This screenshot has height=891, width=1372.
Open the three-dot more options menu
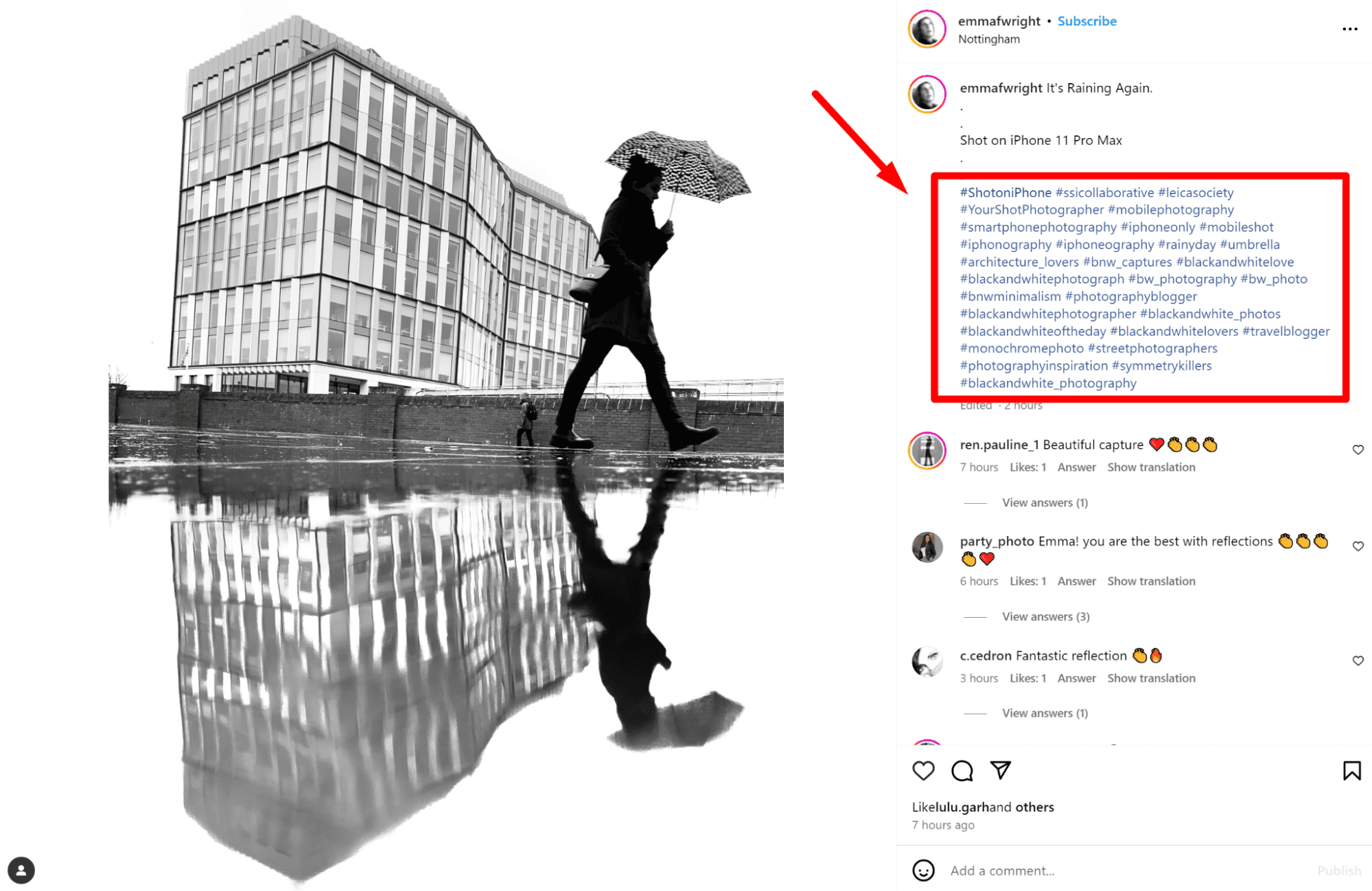(x=1349, y=29)
